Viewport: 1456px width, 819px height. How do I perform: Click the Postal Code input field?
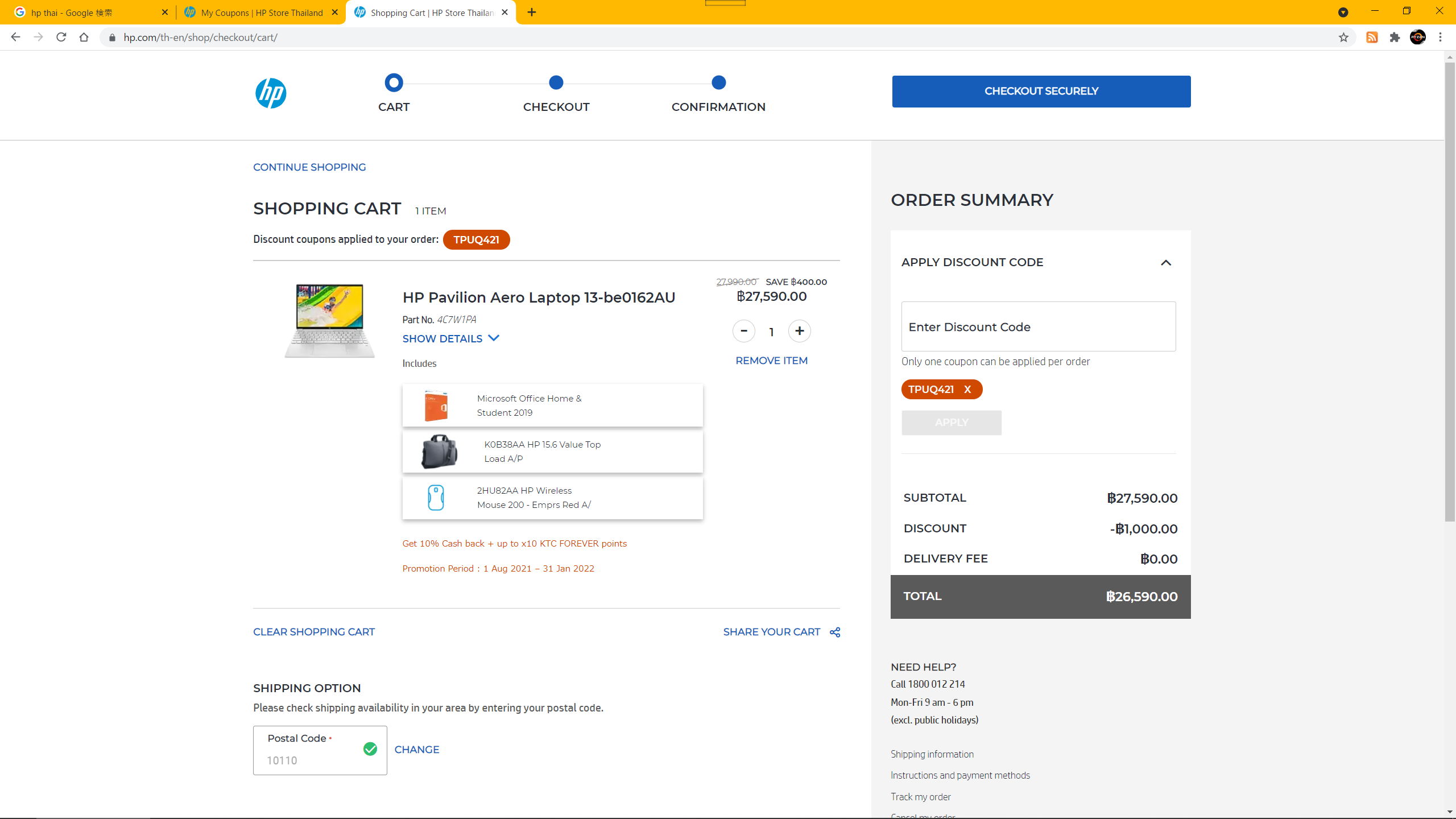pyautogui.click(x=320, y=750)
